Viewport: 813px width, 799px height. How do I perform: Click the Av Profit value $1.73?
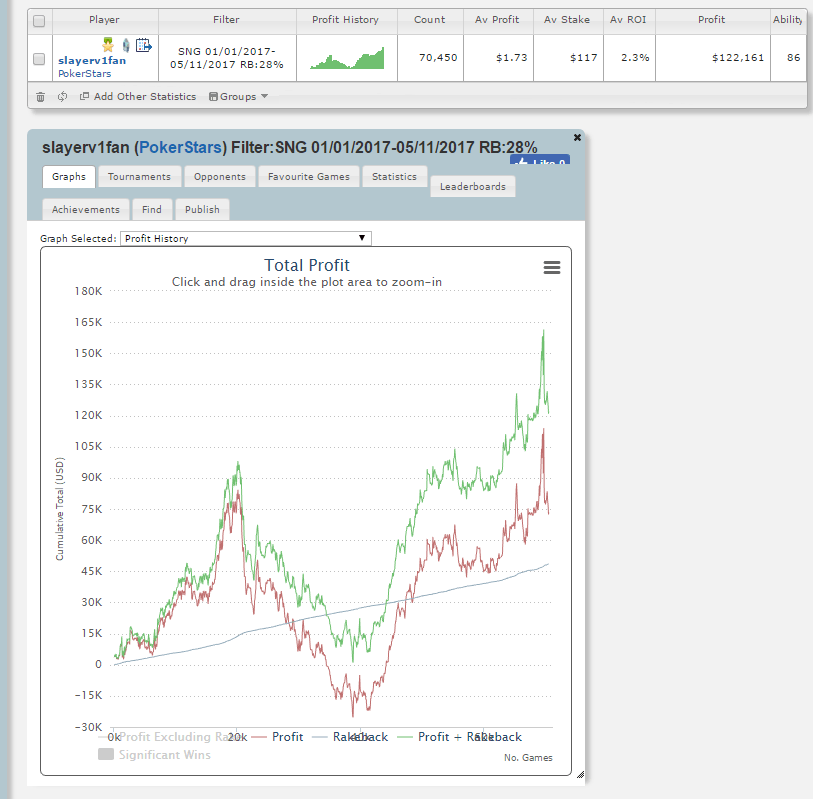[x=512, y=58]
